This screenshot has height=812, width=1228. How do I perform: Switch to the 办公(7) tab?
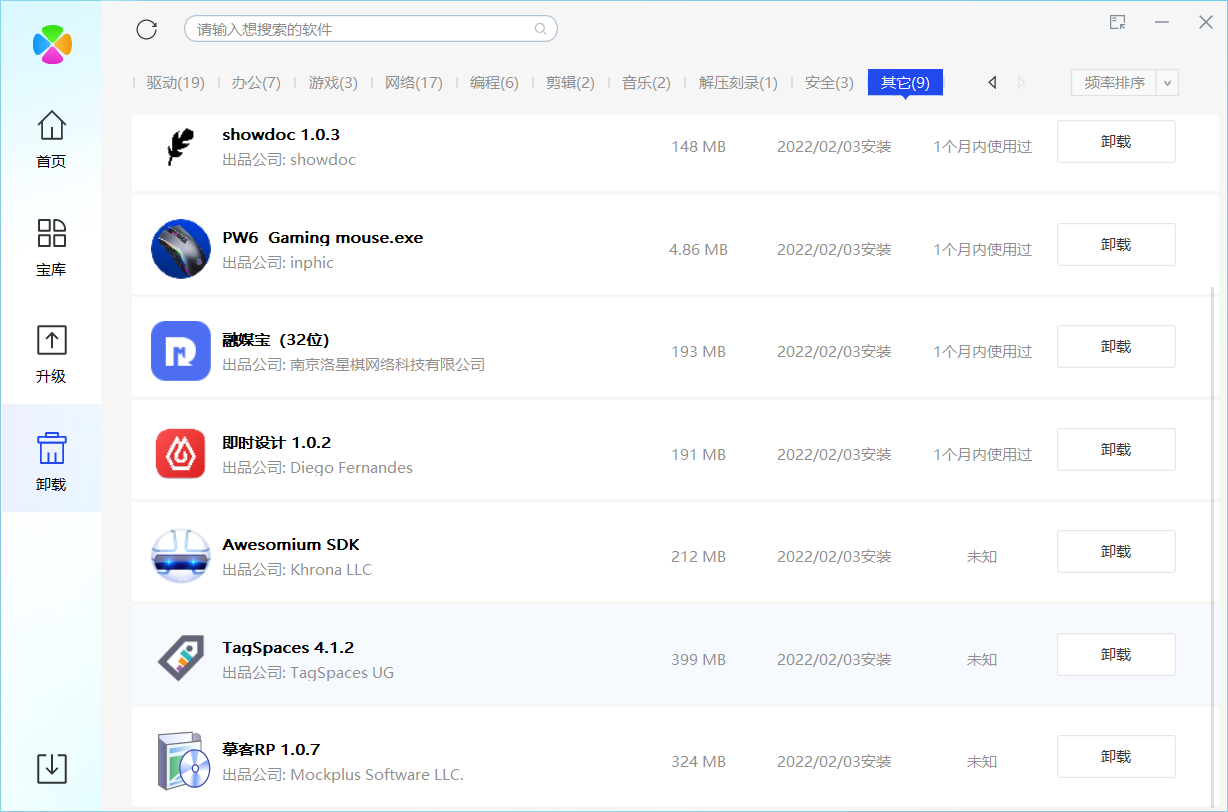256,82
